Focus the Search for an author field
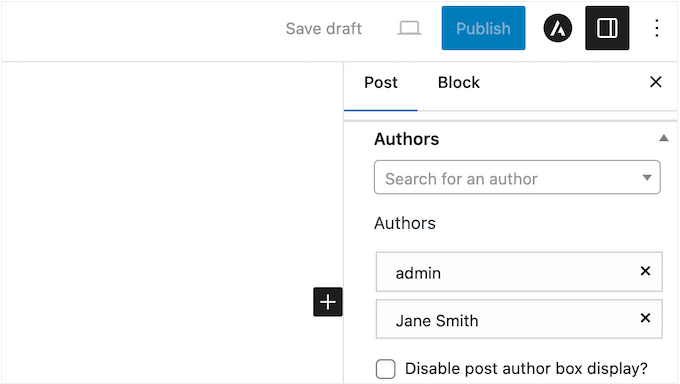Viewport: 680px width, 384px height. coord(517,177)
